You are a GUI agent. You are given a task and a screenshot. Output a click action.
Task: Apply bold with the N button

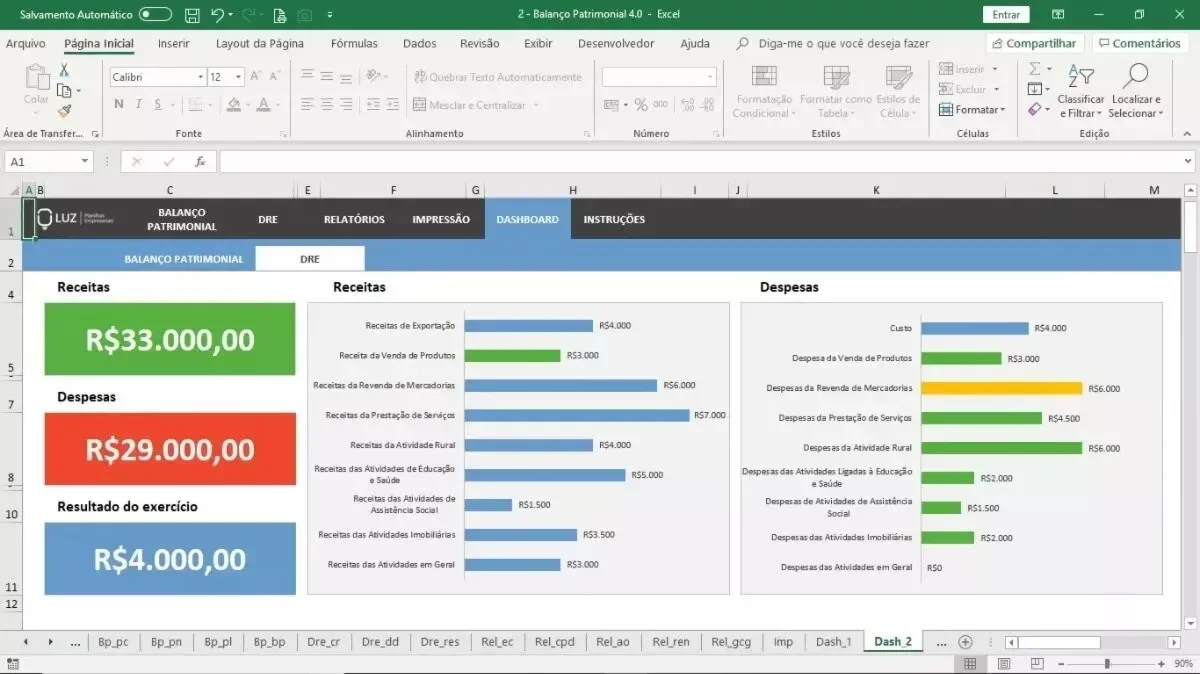point(119,104)
